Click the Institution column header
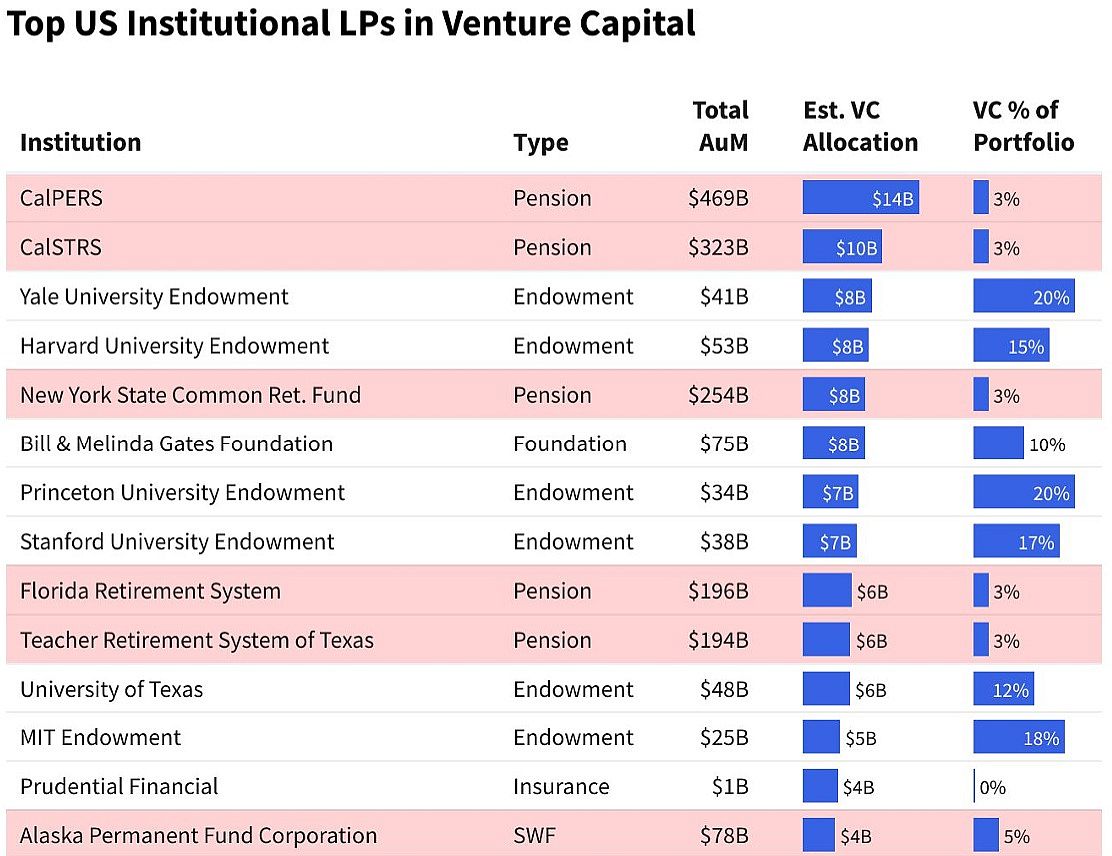1112x856 pixels. [80, 142]
